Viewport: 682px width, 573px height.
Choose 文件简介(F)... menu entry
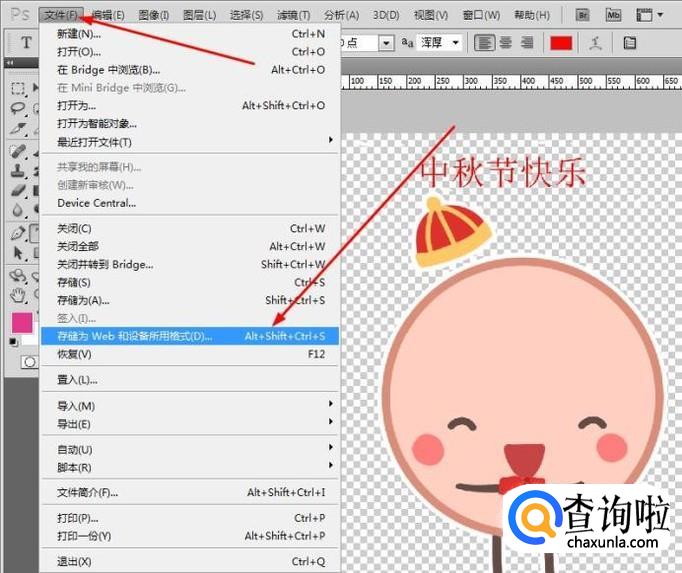point(190,493)
